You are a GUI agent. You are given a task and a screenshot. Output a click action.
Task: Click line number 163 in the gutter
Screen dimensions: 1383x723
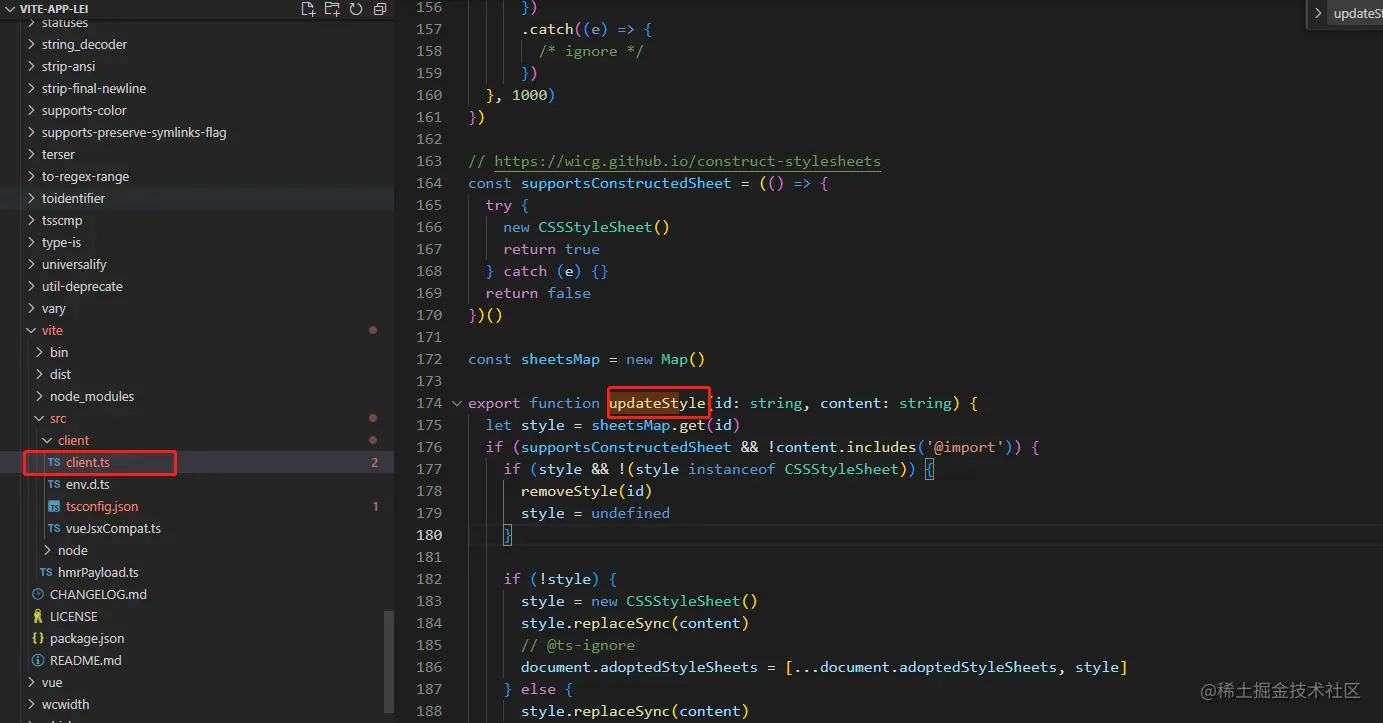click(428, 161)
